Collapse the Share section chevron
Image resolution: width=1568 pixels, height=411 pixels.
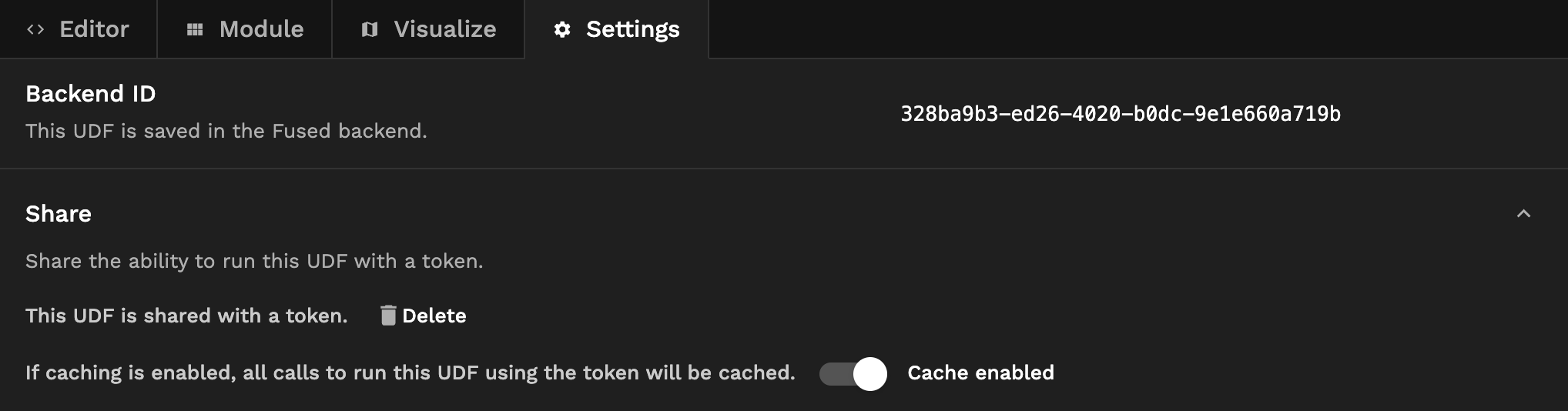[1523, 214]
